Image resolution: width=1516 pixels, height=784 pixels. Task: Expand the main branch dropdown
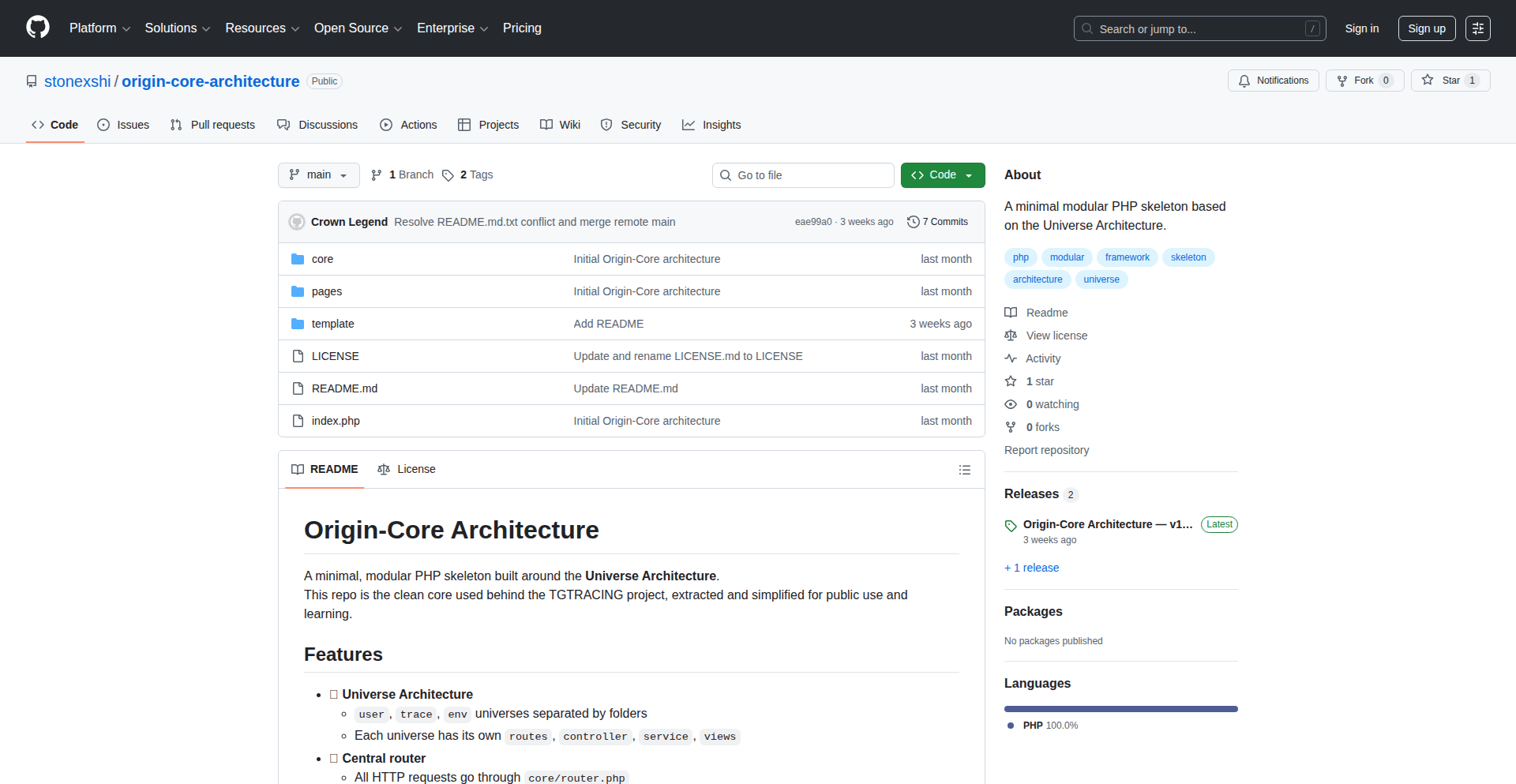pyautogui.click(x=318, y=175)
